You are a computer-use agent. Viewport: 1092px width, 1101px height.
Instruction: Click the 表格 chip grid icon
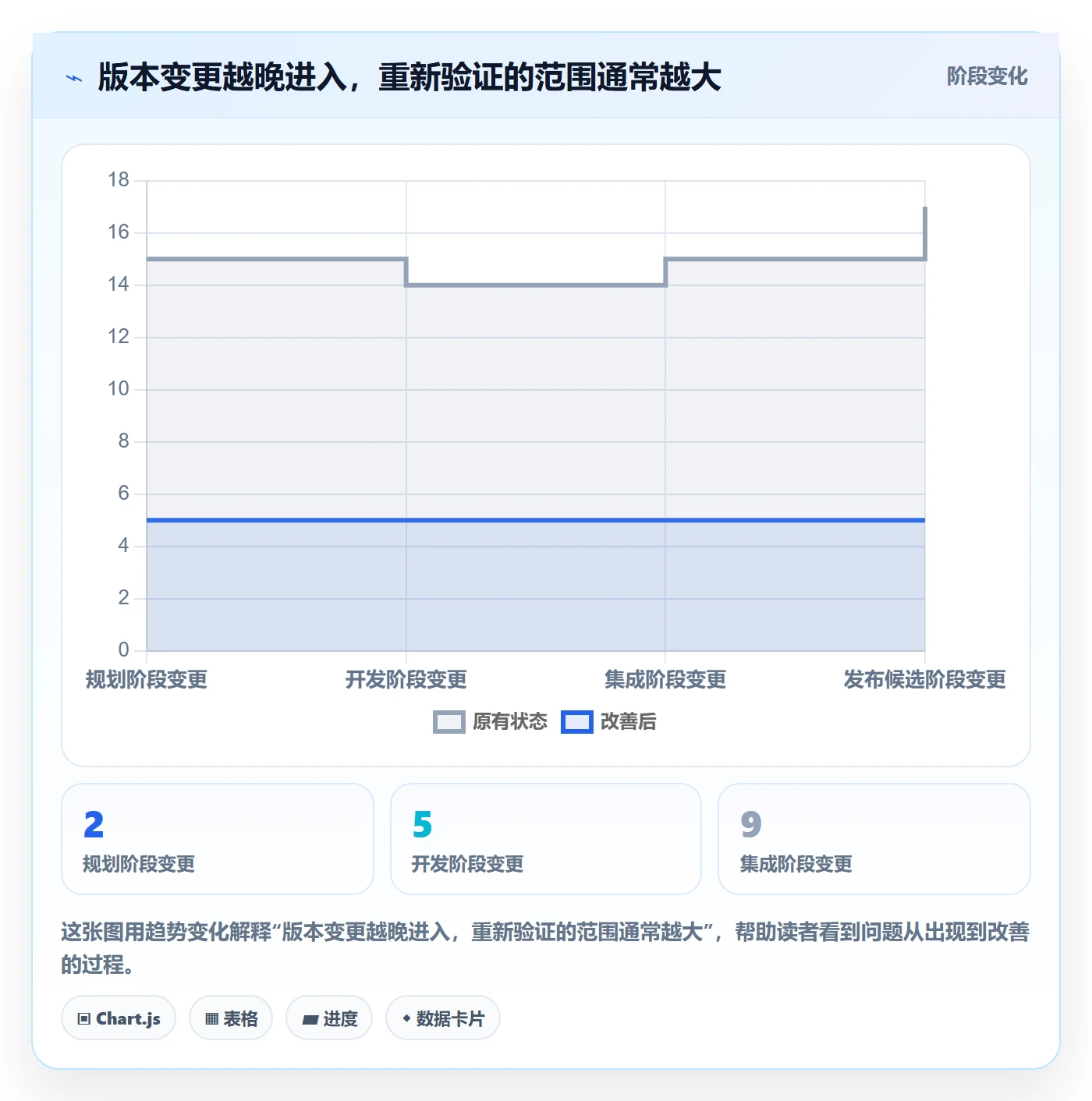(211, 1018)
